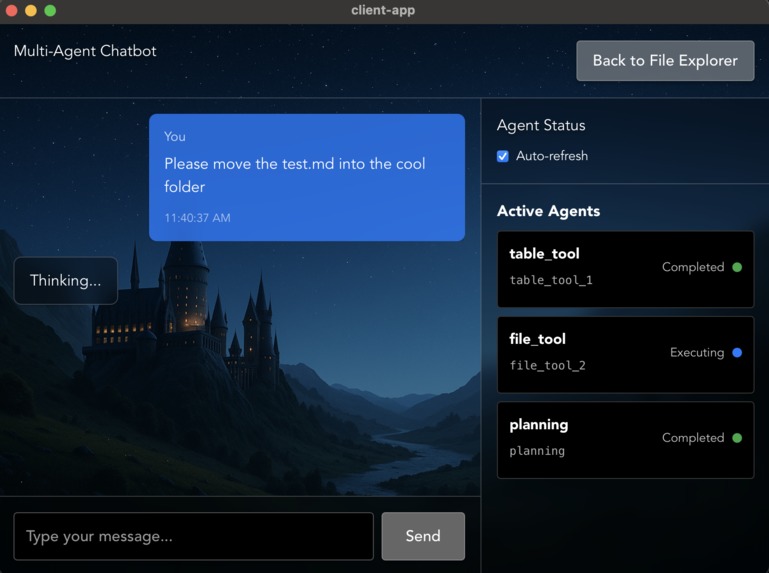Close the client-app window with red button

[12, 10]
